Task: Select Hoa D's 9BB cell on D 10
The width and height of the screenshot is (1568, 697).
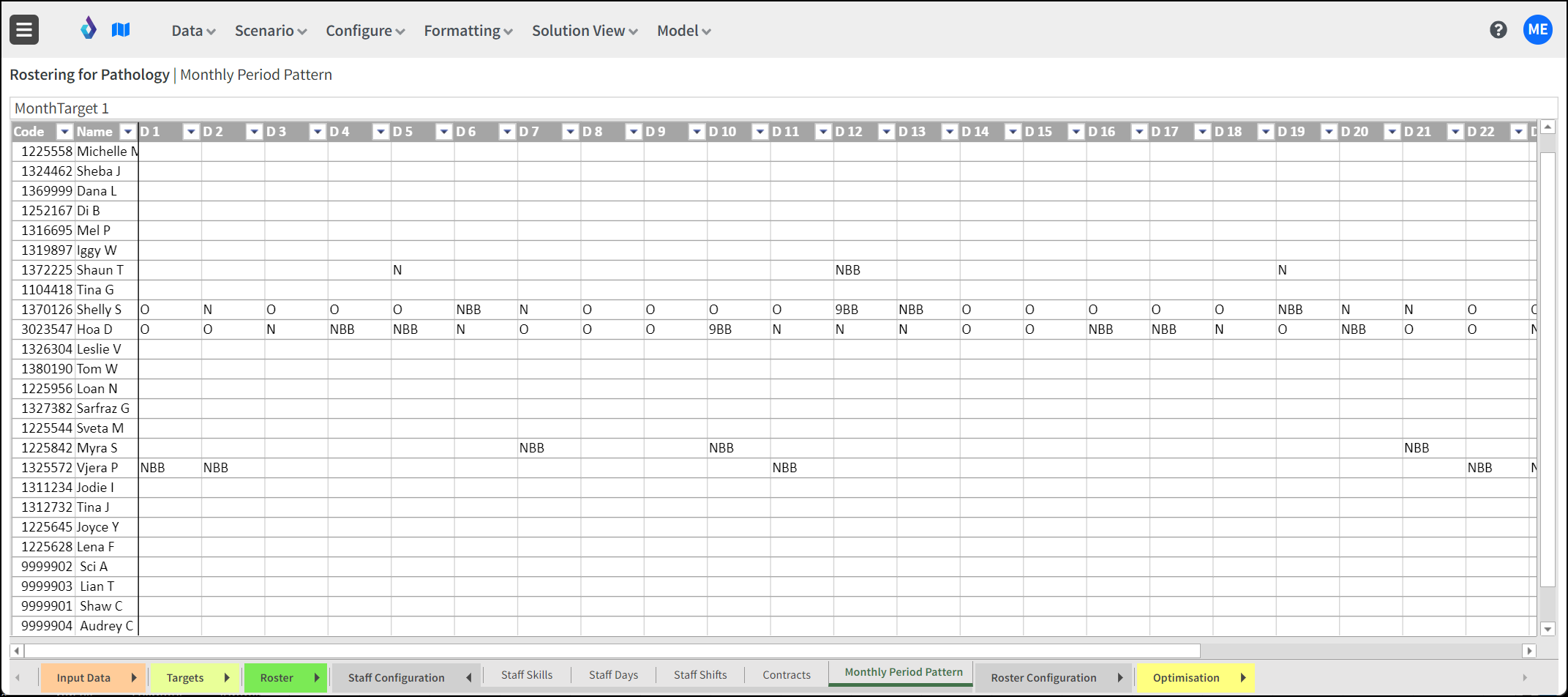Action: 738,329
